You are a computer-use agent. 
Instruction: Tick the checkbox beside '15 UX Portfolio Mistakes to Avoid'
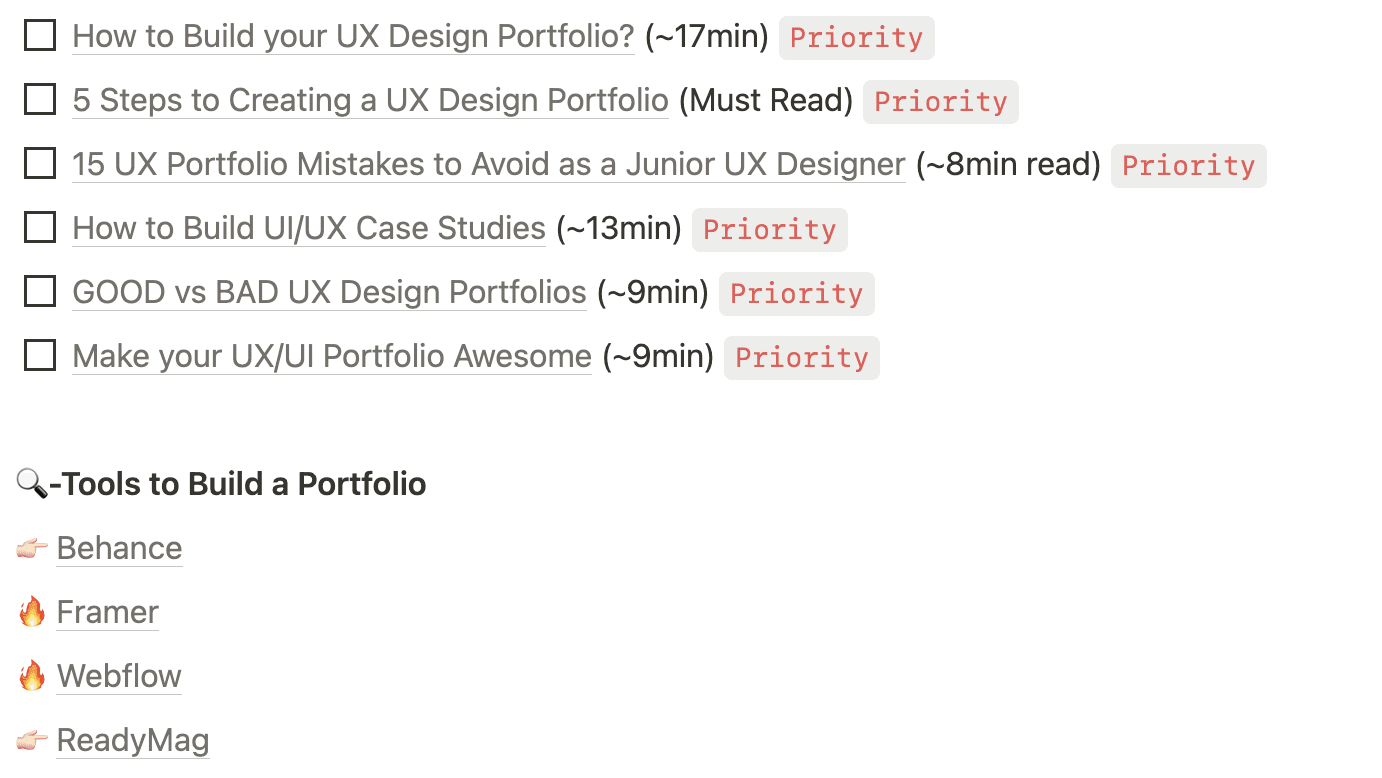coord(39,163)
